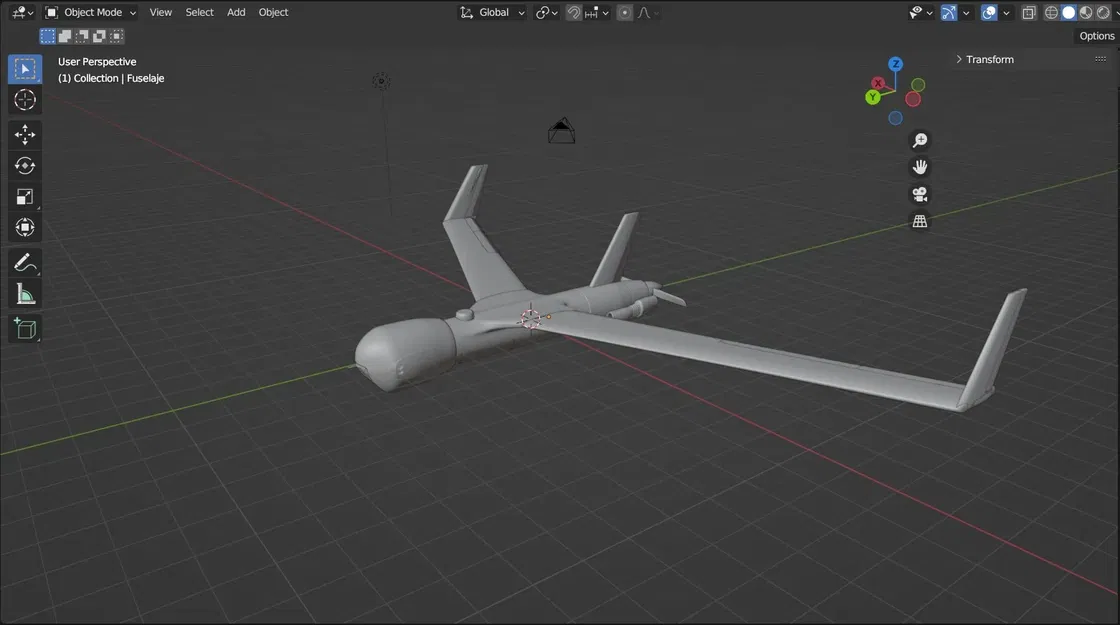Open the Global transform orientation dropdown

pyautogui.click(x=492, y=12)
